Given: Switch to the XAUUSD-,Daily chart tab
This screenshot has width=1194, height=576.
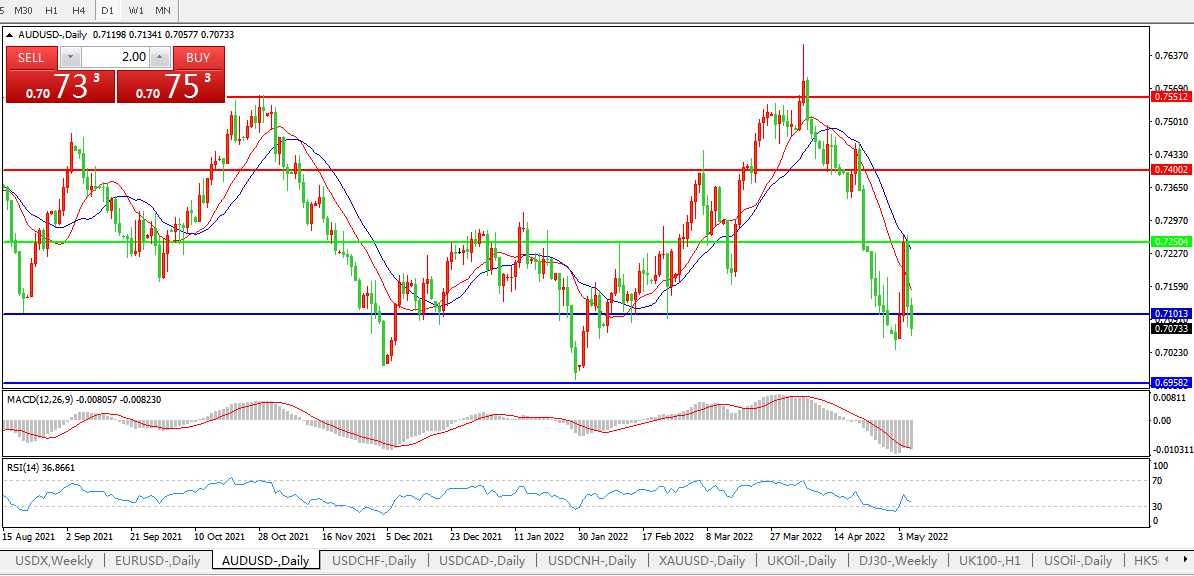Looking at the screenshot, I should click(x=704, y=561).
